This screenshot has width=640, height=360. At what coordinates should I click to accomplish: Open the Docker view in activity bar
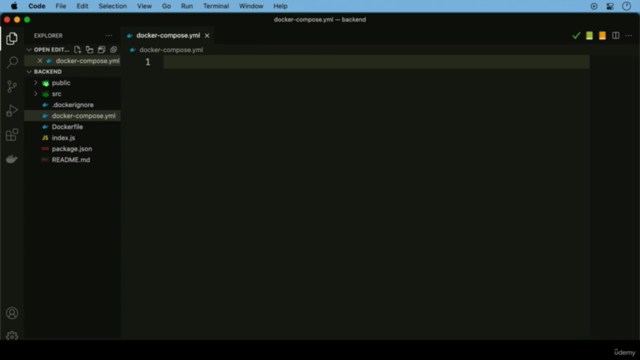pos(12,159)
